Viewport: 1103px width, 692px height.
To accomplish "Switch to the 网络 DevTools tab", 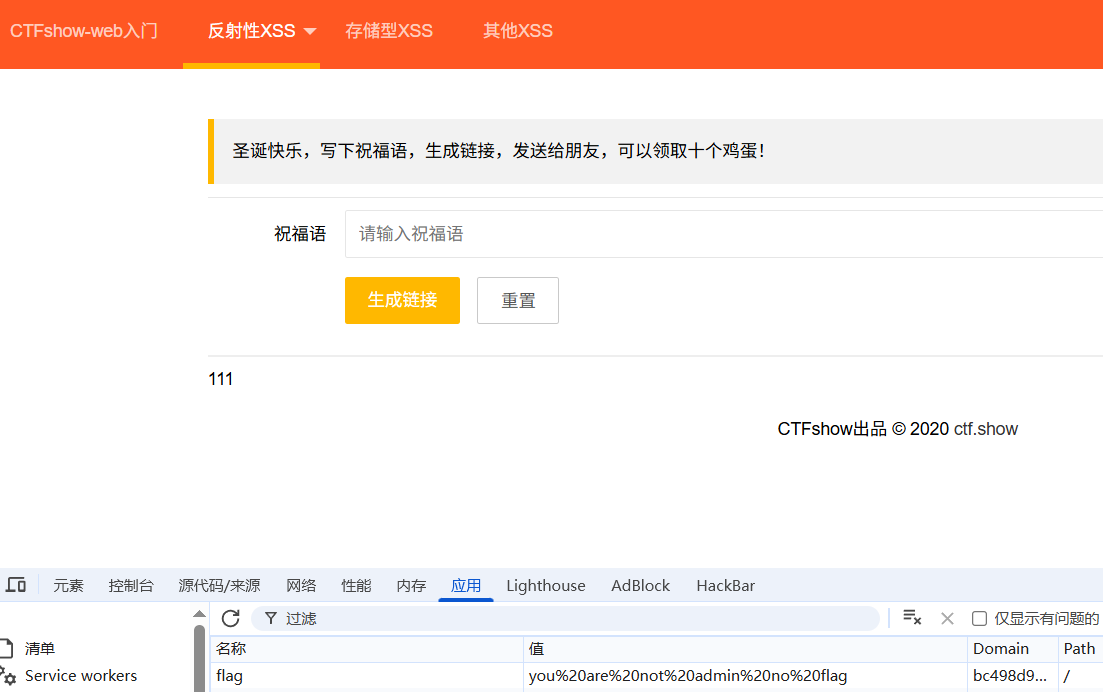I will pos(301,586).
